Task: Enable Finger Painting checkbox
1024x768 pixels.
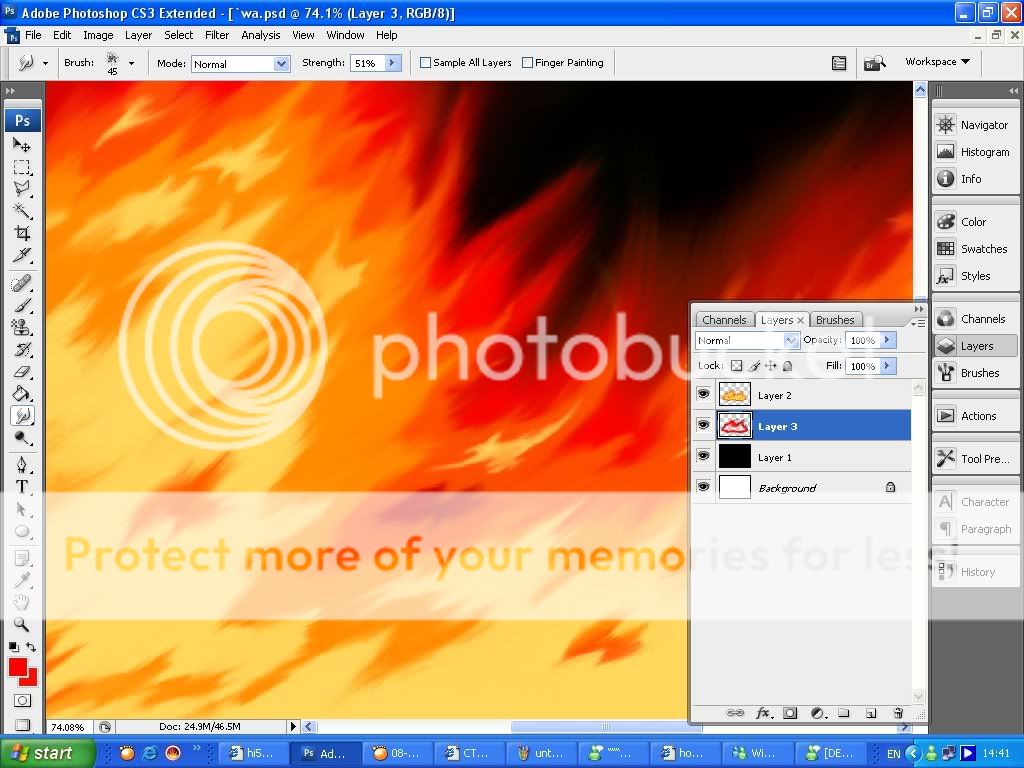Action: click(x=527, y=63)
